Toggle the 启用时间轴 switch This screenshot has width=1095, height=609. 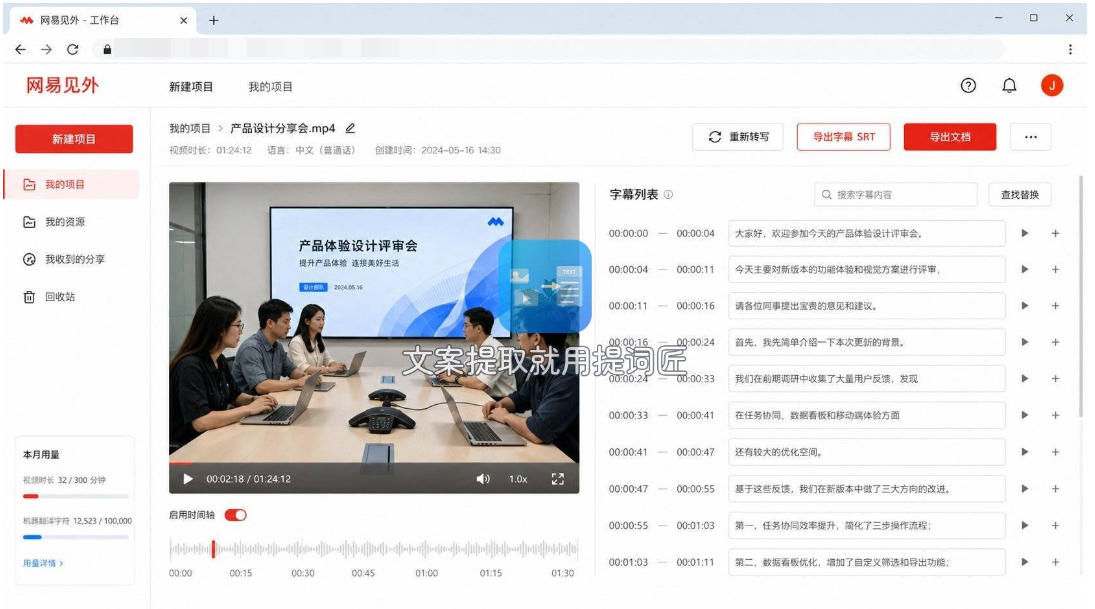(235, 515)
